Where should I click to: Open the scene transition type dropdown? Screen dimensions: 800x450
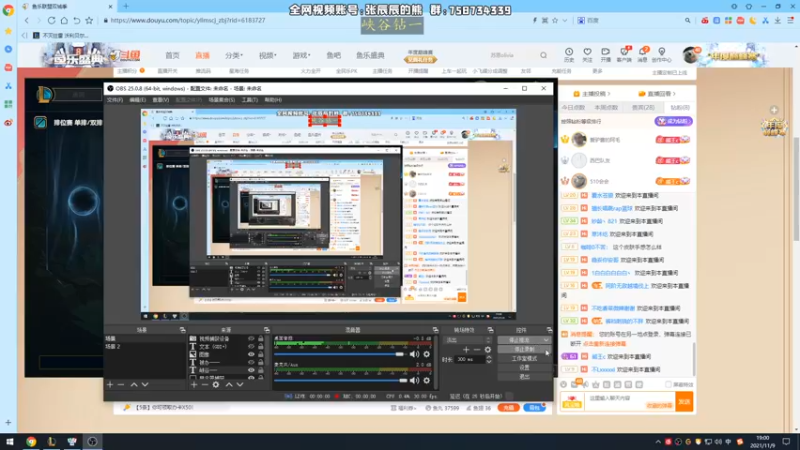click(x=467, y=340)
